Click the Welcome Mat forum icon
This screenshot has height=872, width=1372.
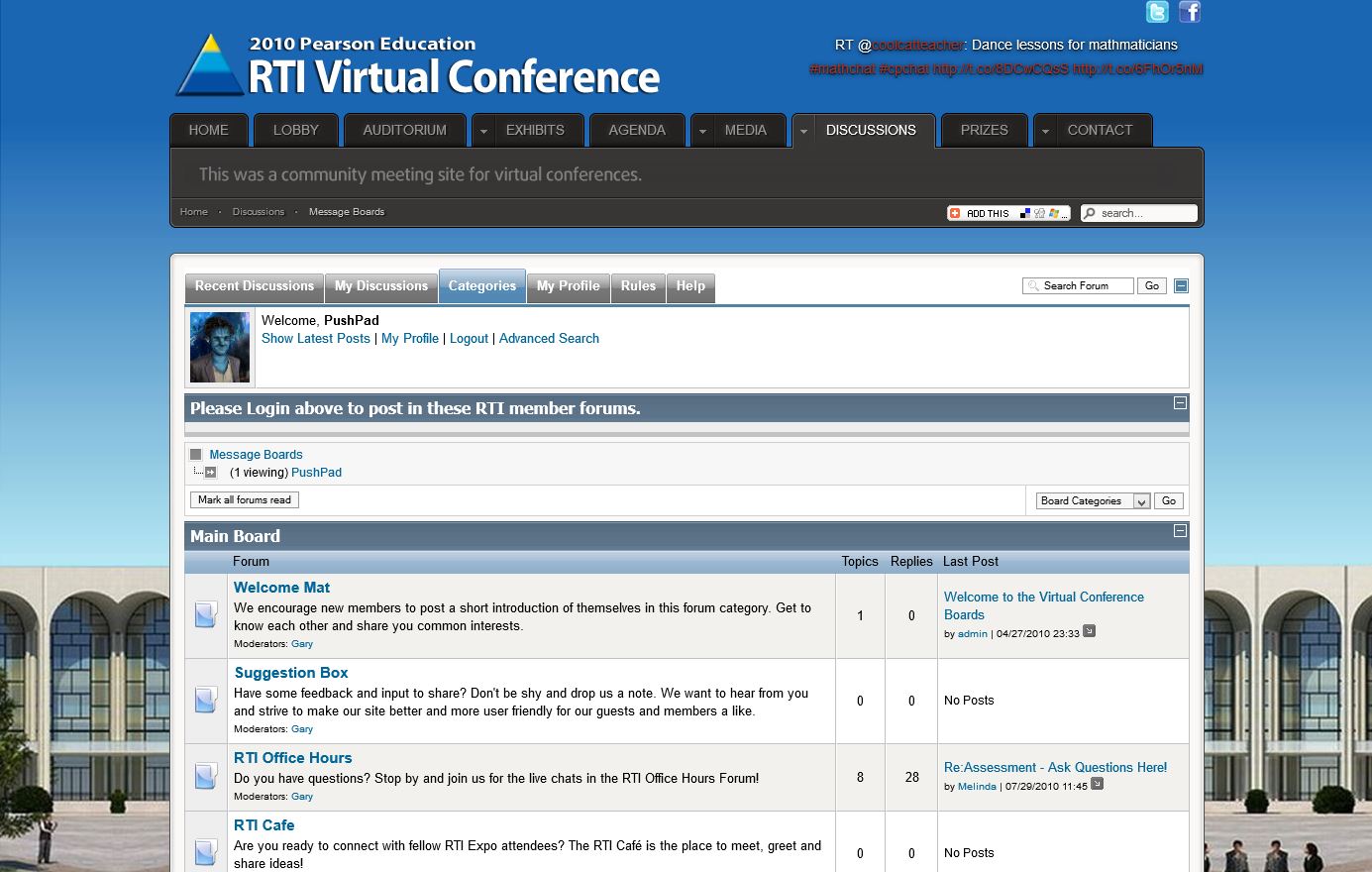(205, 615)
